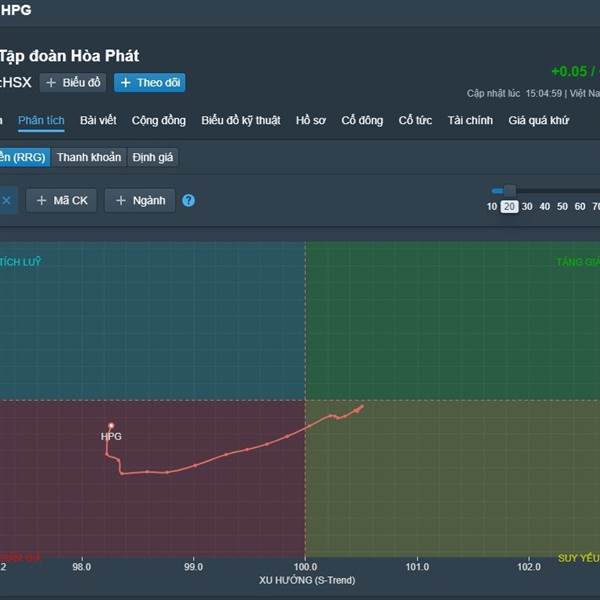Click the period slider handle
Viewport: 600px width, 600px height.
[509, 190]
